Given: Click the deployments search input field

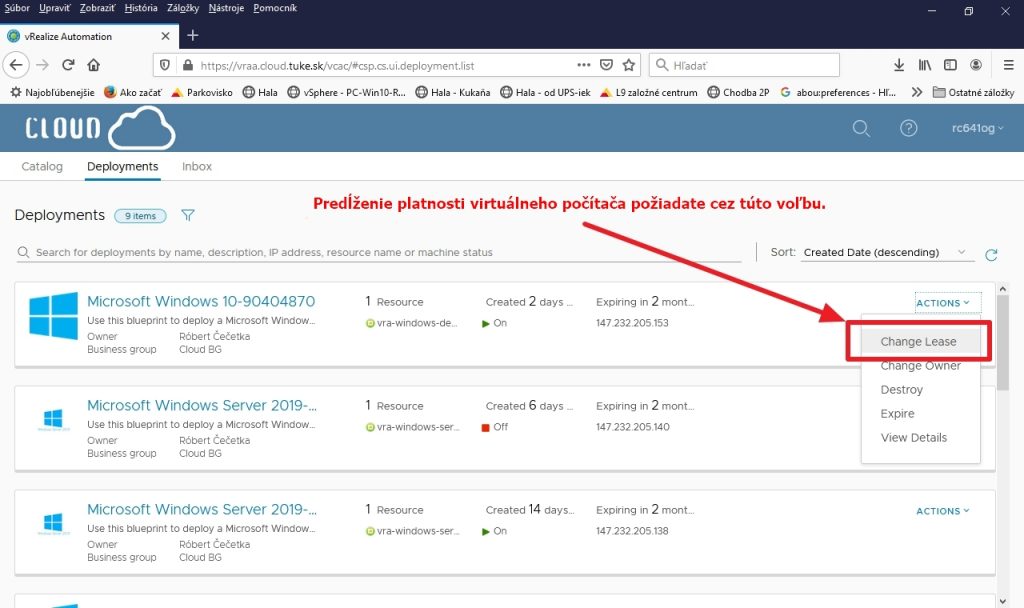Looking at the screenshot, I should point(380,252).
